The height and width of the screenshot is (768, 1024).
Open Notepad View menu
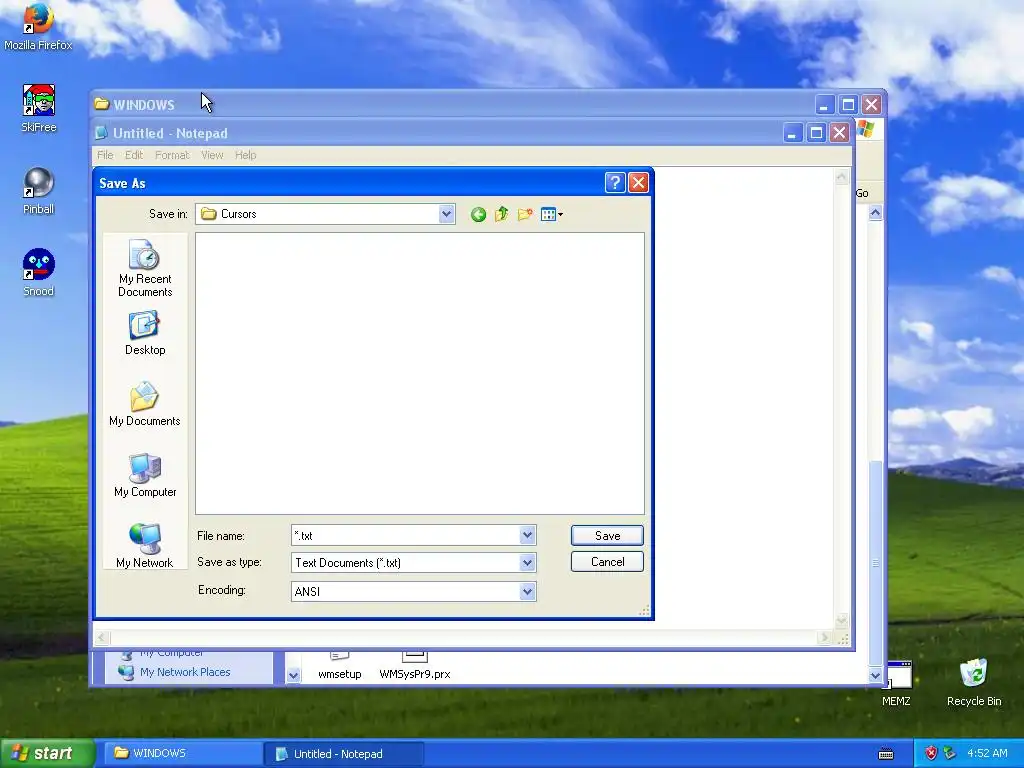coord(212,155)
